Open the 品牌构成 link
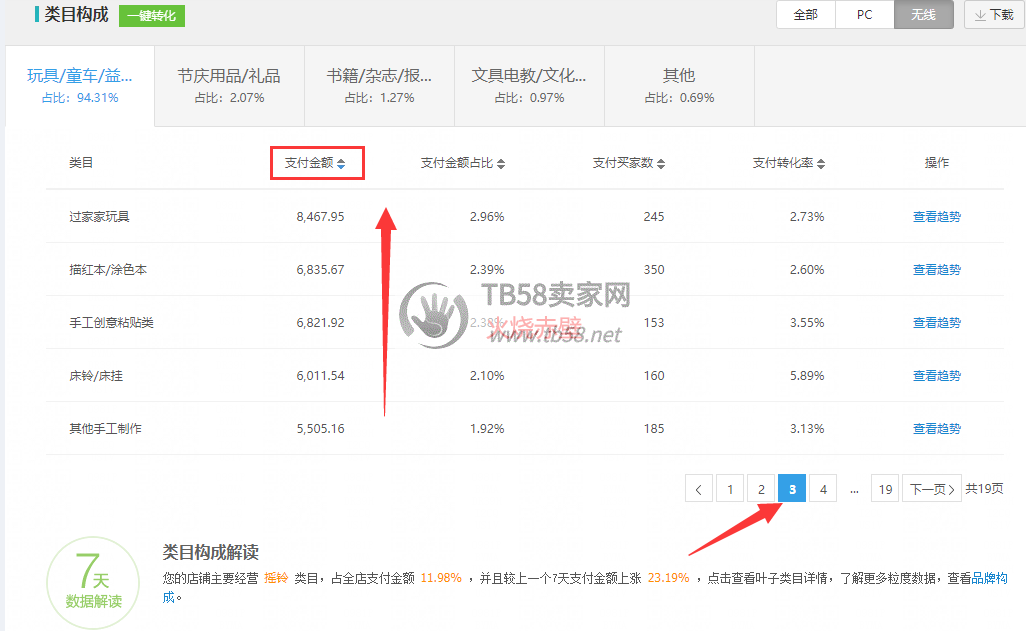 [x=990, y=578]
